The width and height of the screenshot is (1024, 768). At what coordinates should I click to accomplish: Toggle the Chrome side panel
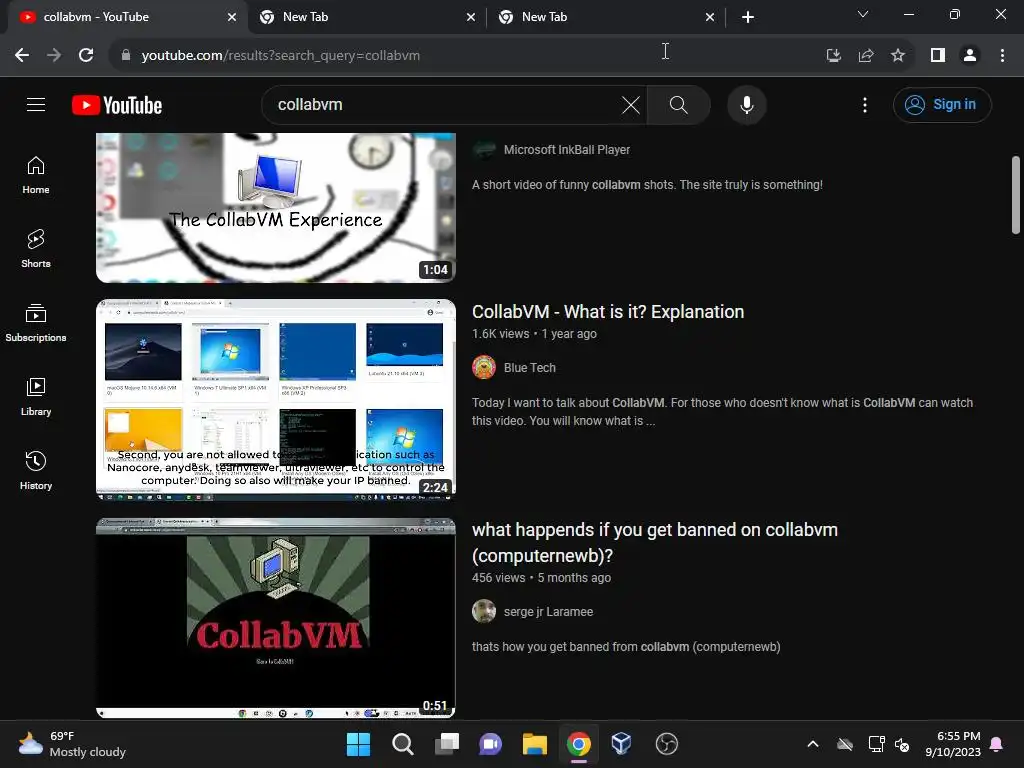click(938, 55)
